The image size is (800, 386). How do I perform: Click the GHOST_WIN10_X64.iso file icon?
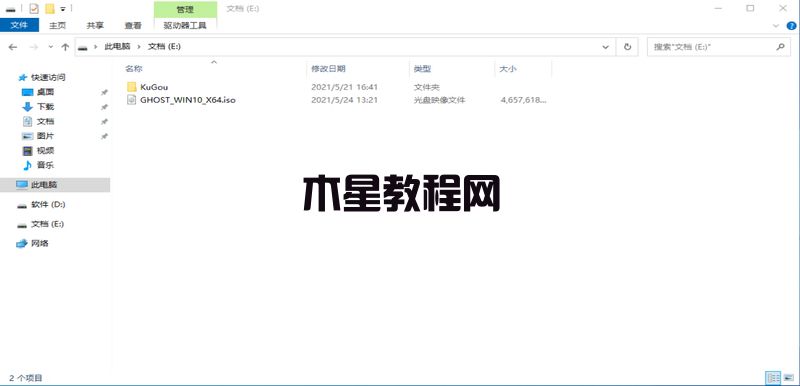tap(132, 100)
